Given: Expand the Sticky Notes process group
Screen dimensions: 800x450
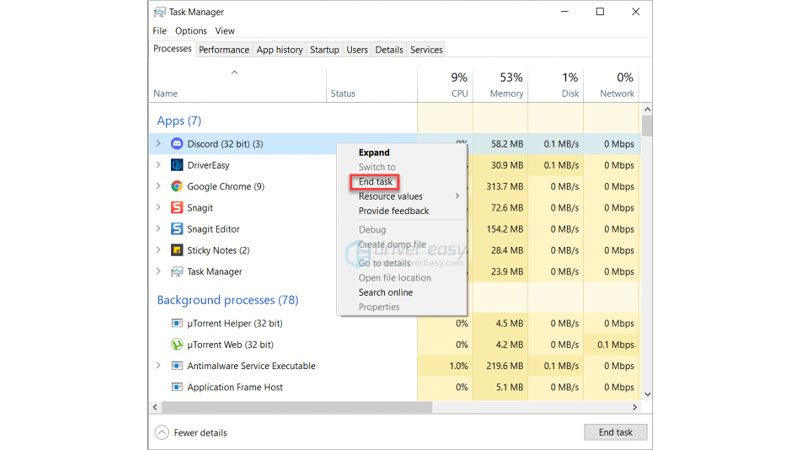Looking at the screenshot, I should pos(158,250).
